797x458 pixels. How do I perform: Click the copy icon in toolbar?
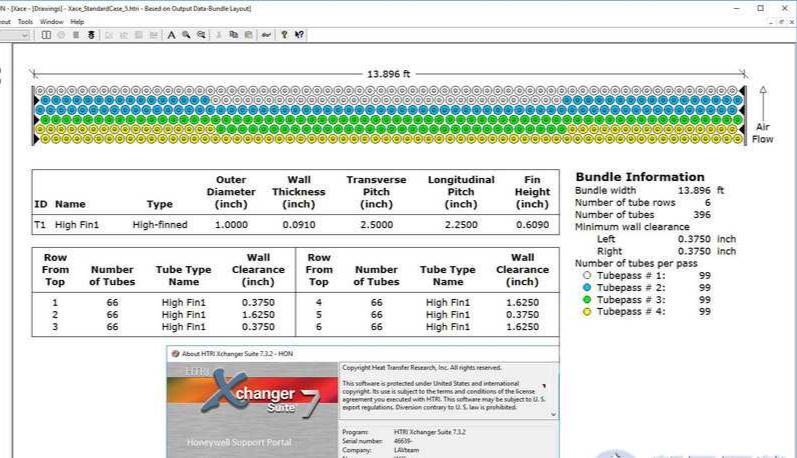point(233,35)
